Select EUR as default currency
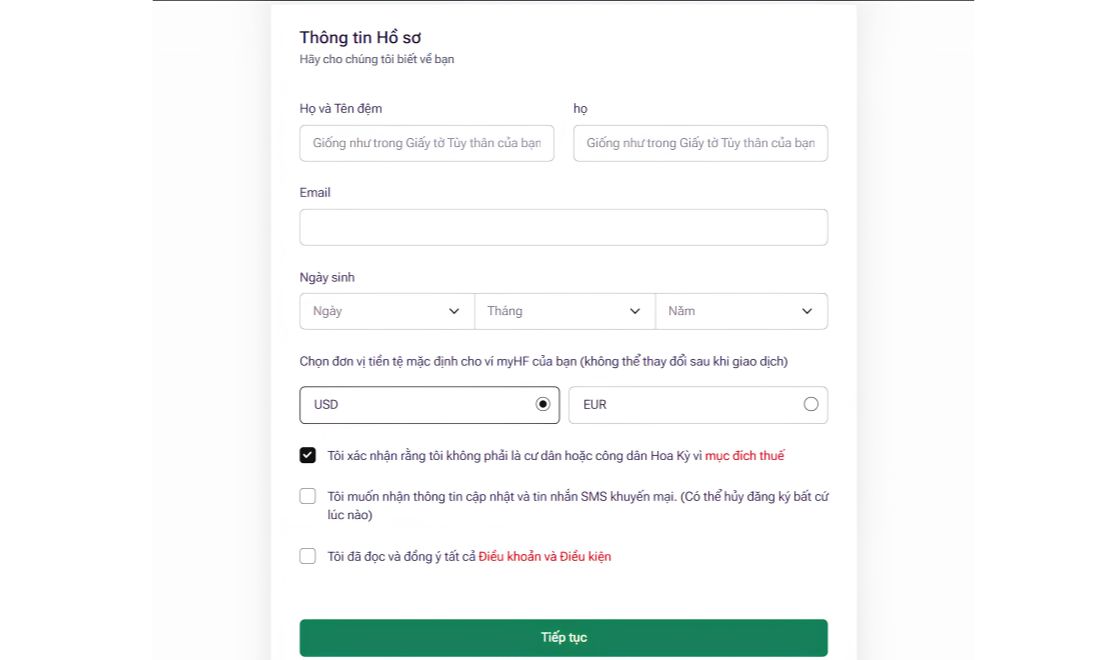 [698, 405]
